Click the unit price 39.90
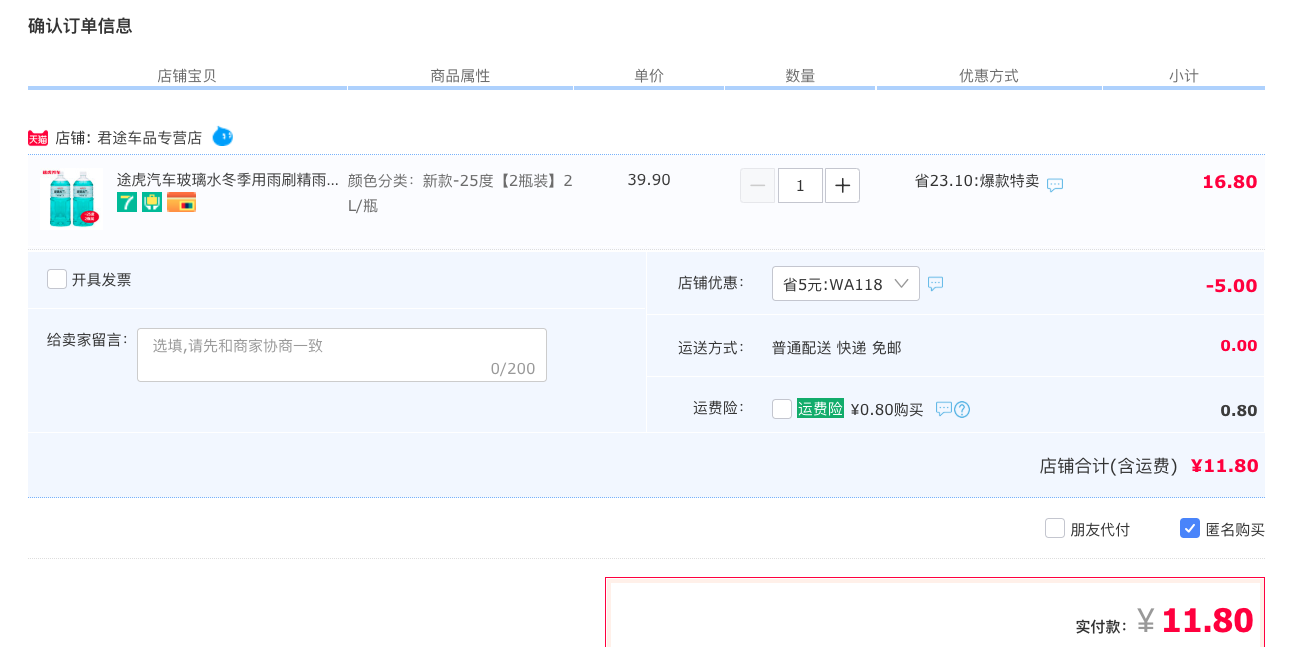The height and width of the screenshot is (647, 1315). [x=649, y=180]
